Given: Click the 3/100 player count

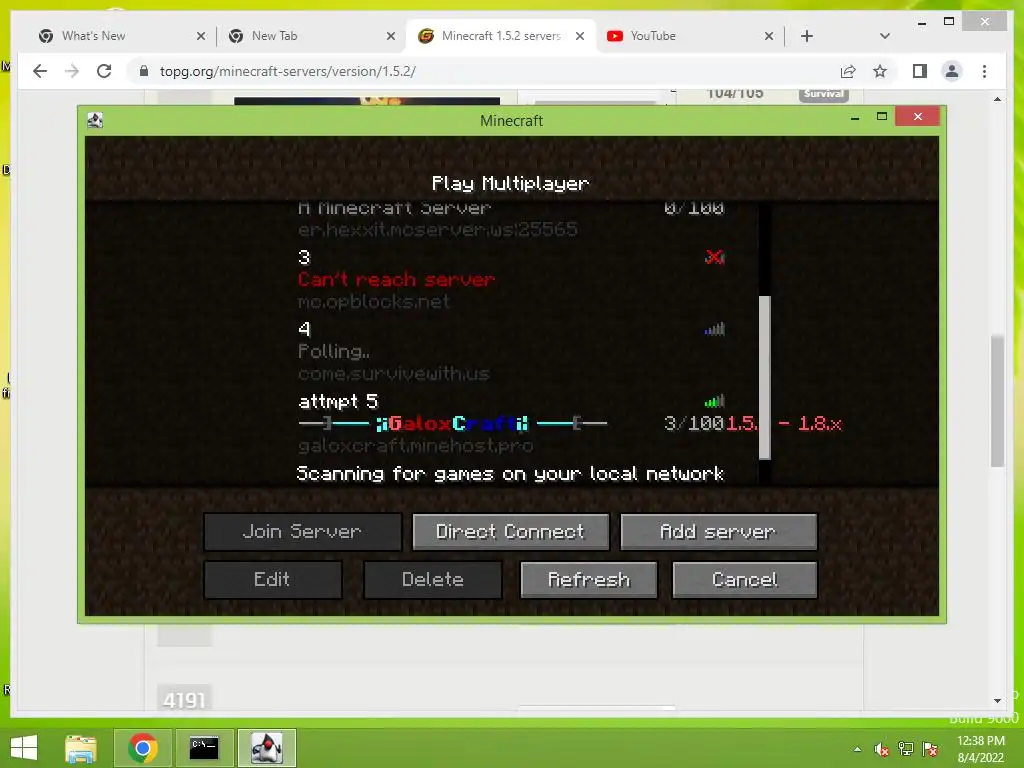Looking at the screenshot, I should (694, 424).
